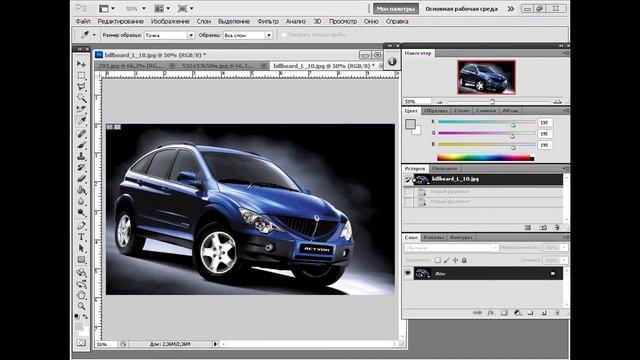Select Основная рабочая среда workspace
The image size is (640, 360).
[x=461, y=9]
